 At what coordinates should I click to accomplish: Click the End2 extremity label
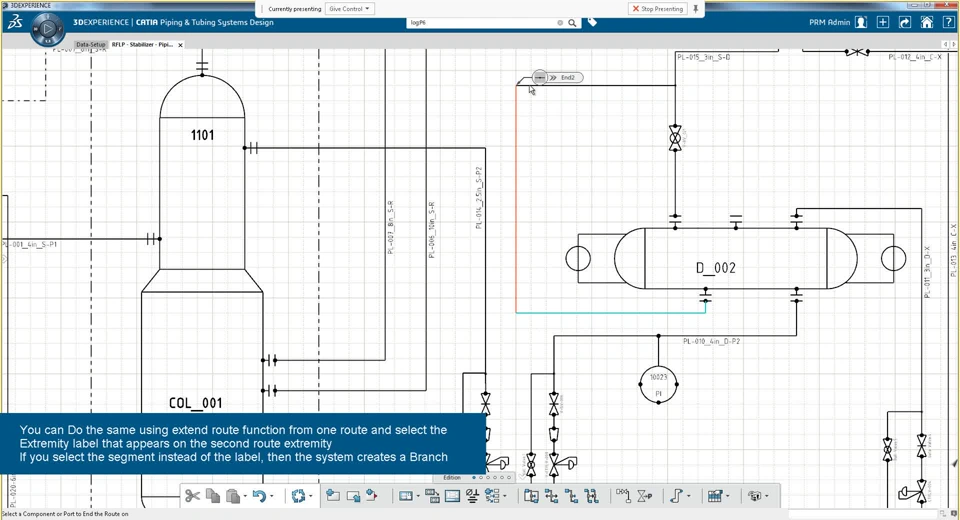click(568, 77)
